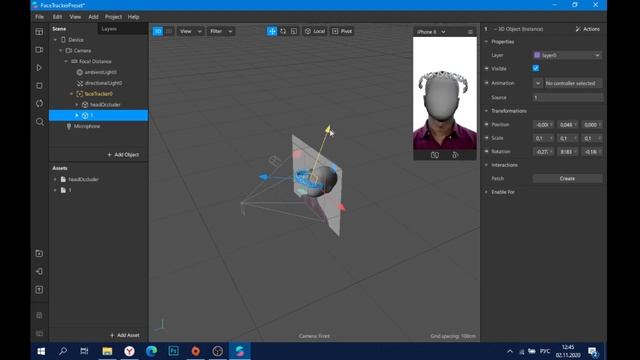640x360 pixels.
Task: Click the rotate camera icon under simulator preview
Action: [x=435, y=155]
